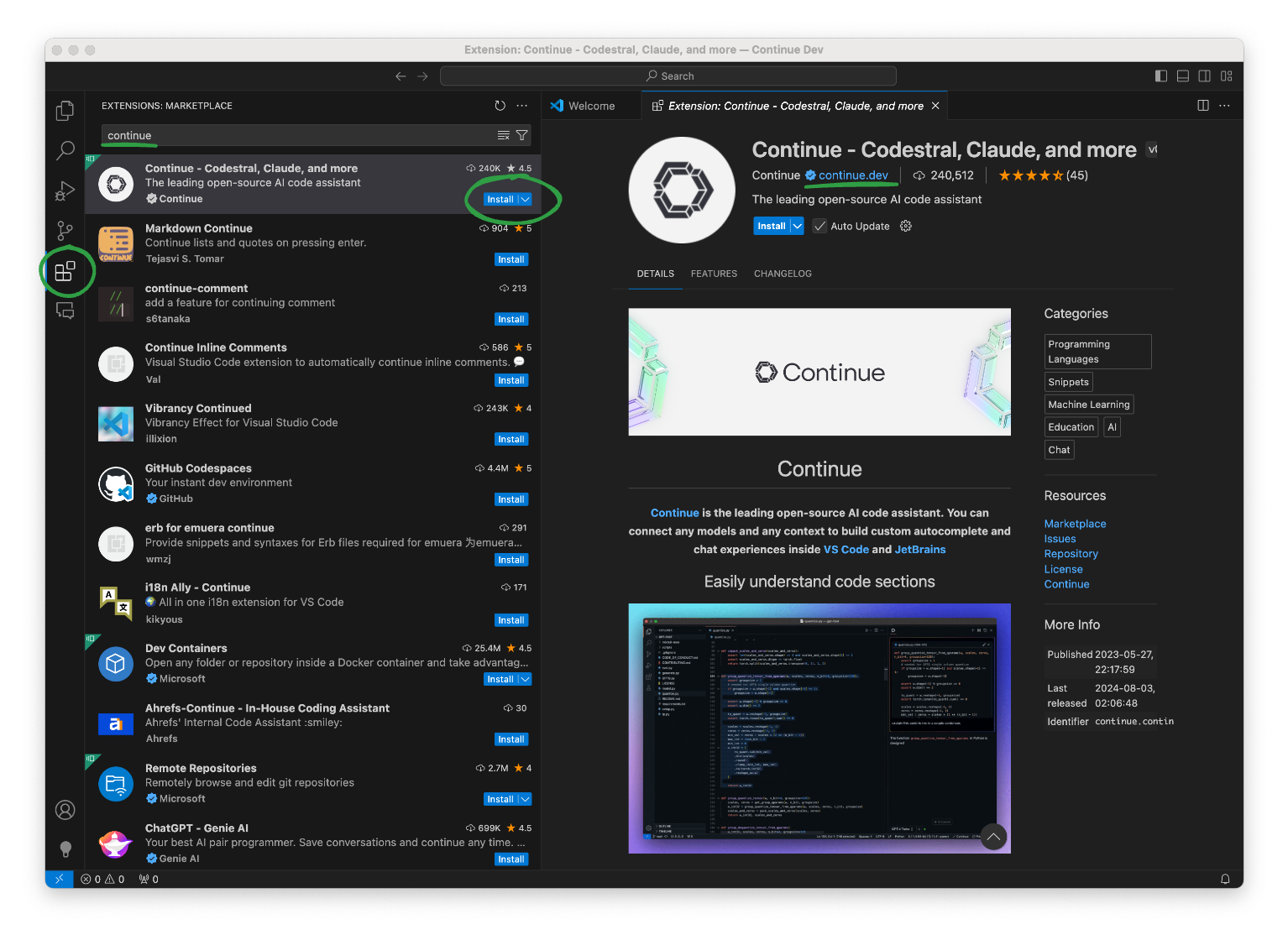Open the code editor screenshot thumbnail
This screenshot has height=940, width=1288.
[819, 728]
